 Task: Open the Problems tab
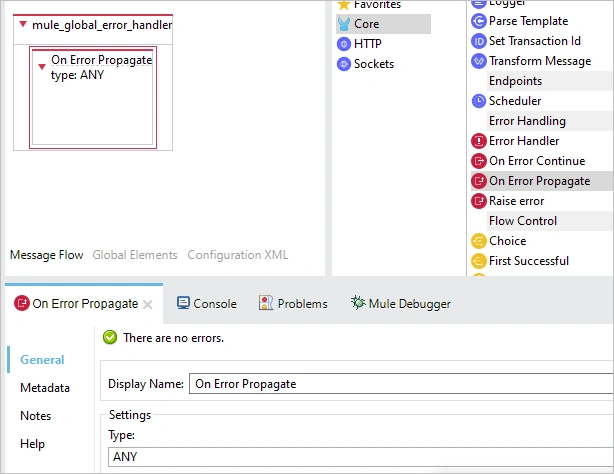coord(293,304)
